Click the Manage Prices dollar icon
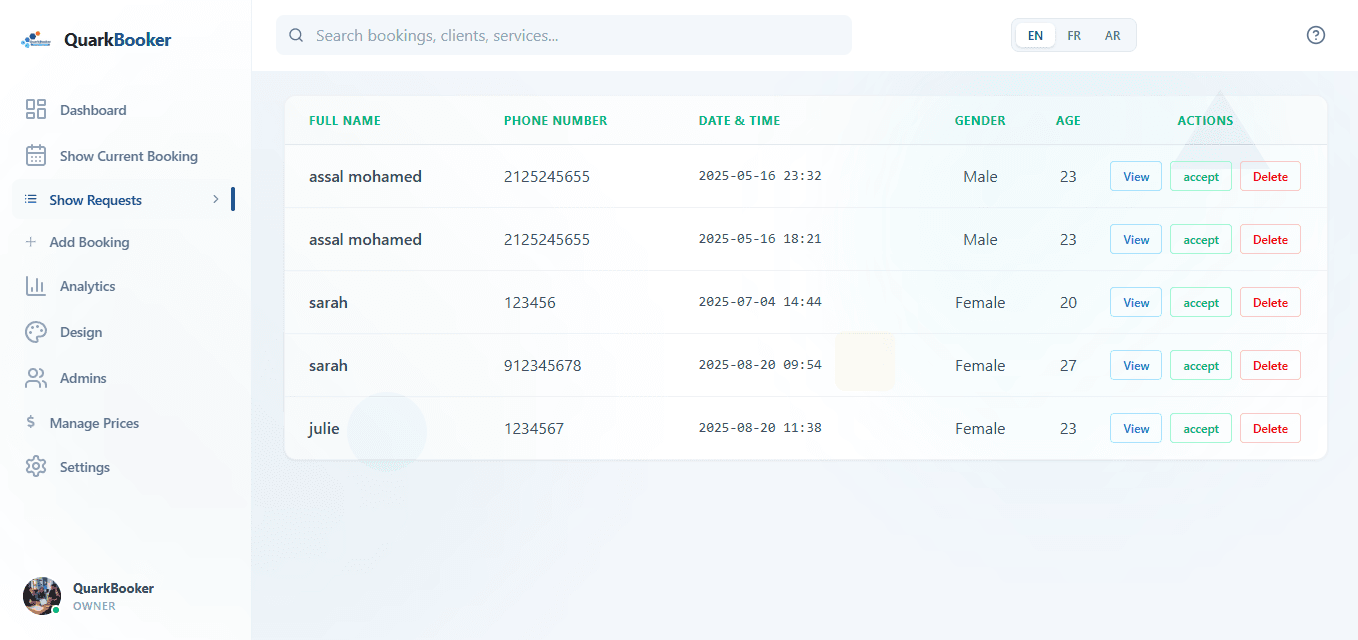Image resolution: width=1358 pixels, height=640 pixels. click(x=31, y=422)
